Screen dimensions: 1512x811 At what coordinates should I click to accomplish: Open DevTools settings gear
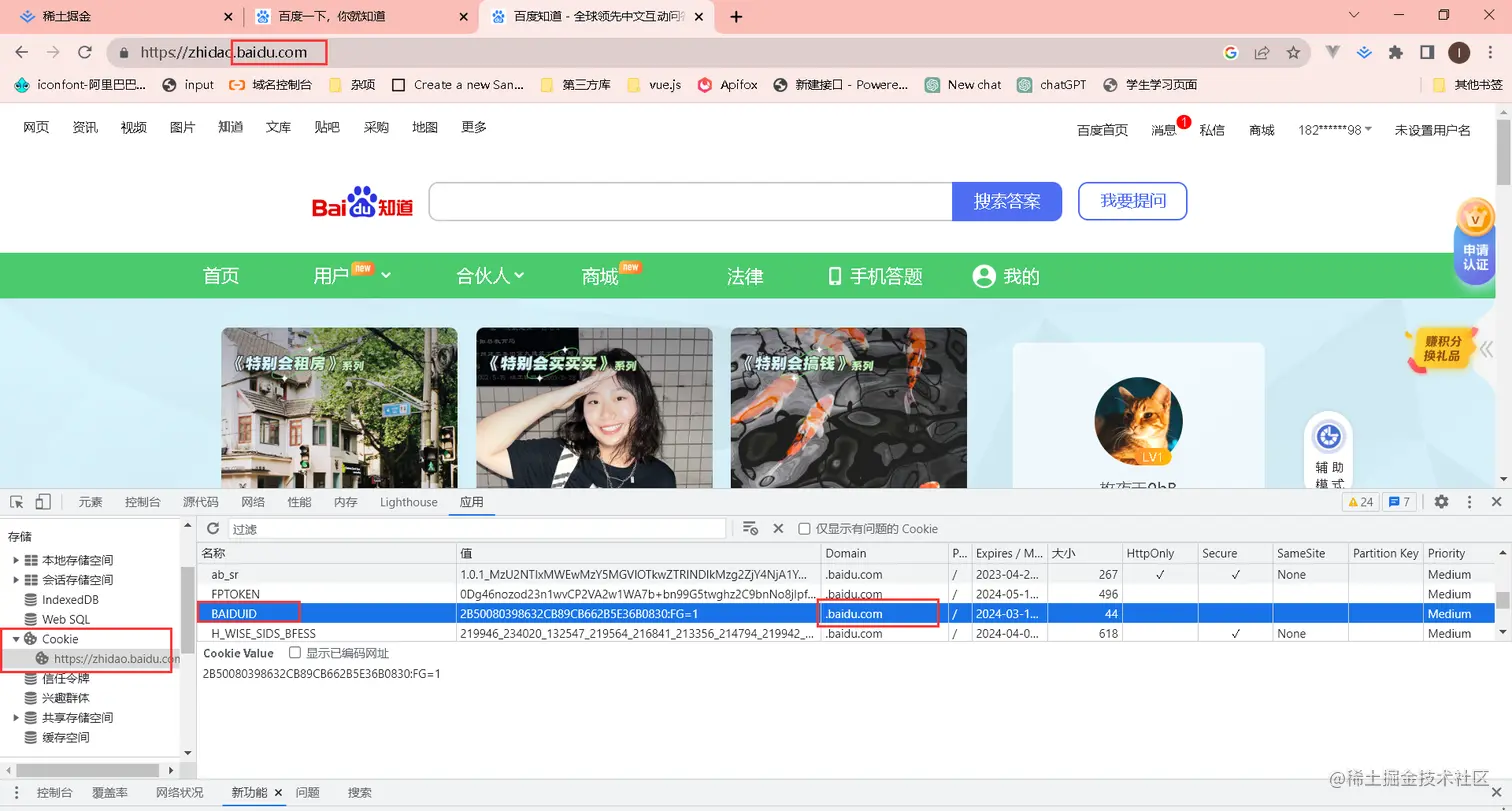(x=1441, y=502)
